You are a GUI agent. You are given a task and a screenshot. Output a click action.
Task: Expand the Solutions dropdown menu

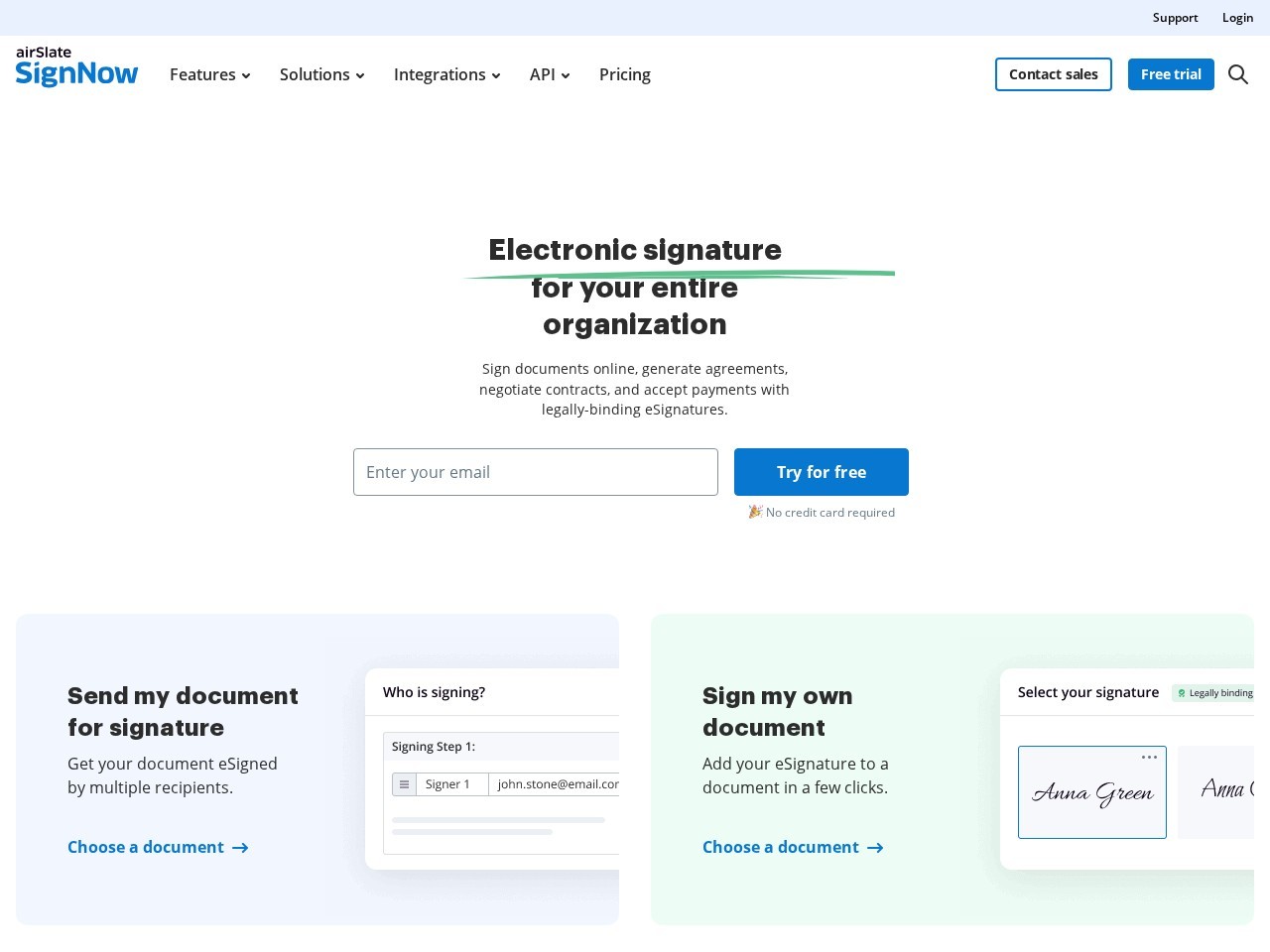click(x=321, y=74)
